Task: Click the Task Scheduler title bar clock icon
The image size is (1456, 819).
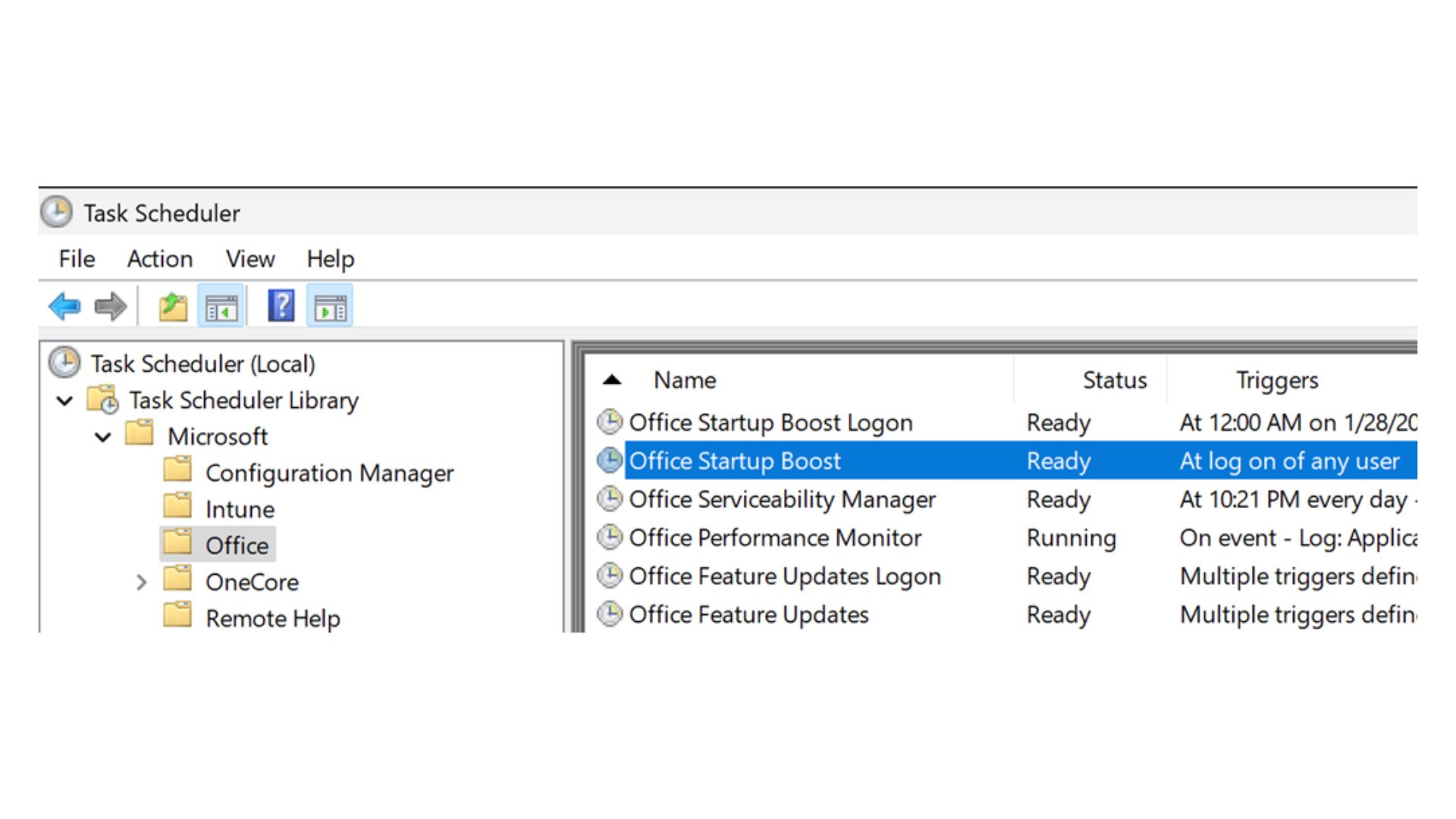Action: coord(56,212)
